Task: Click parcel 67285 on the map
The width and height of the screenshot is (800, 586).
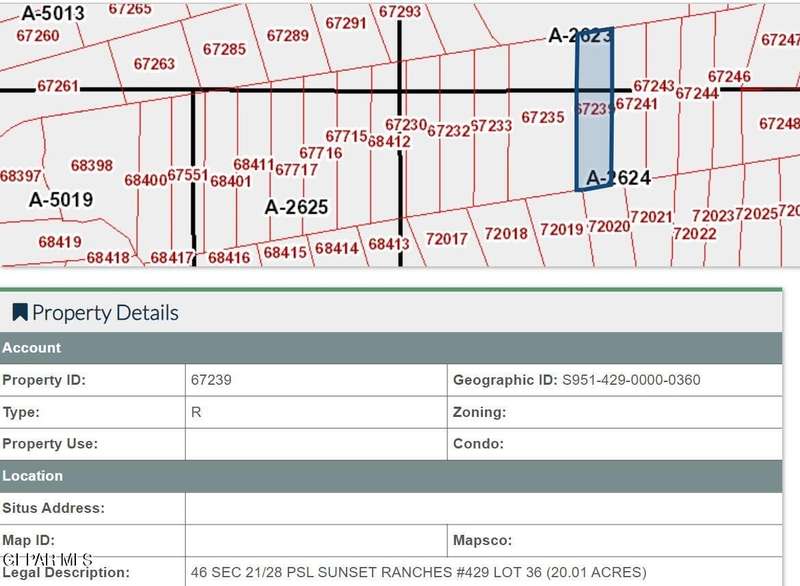Action: tap(224, 49)
